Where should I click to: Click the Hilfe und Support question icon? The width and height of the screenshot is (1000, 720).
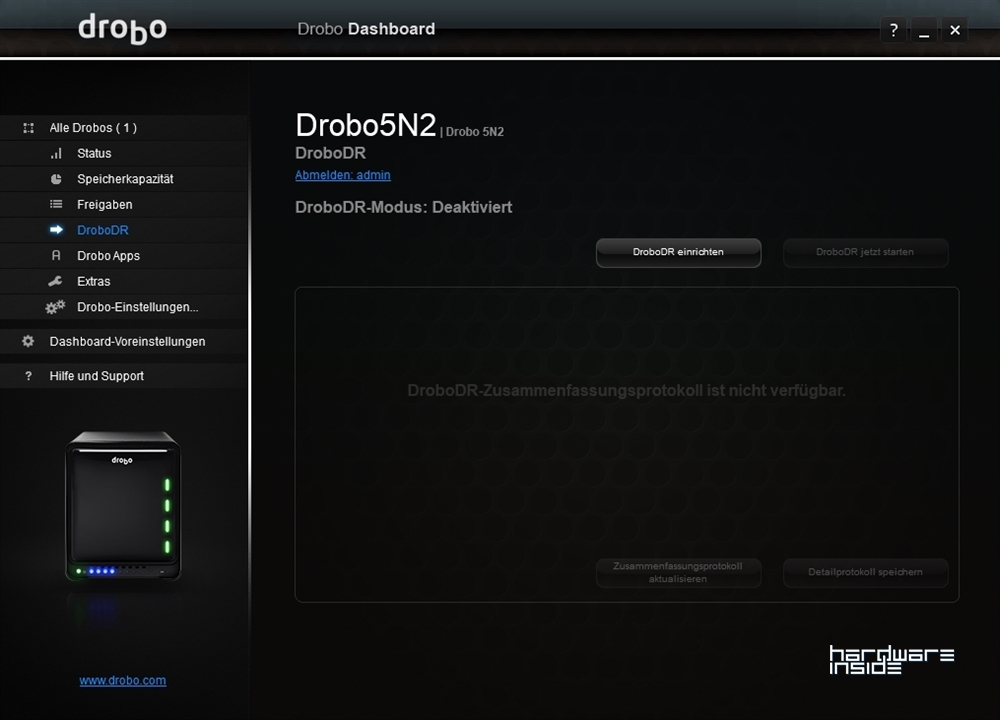[28, 376]
